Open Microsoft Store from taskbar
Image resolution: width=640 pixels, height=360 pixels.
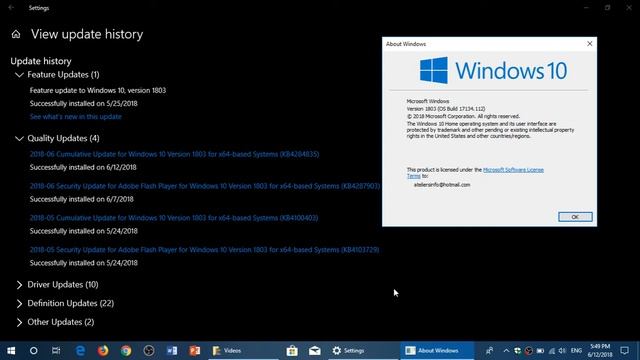[x=292, y=351]
